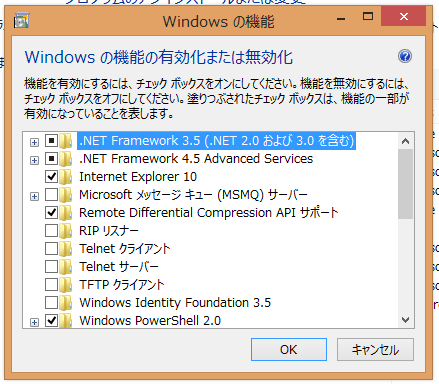The width and height of the screenshot is (439, 384).
Task: Toggle .NET Framework 4.5 Advanced Services checkbox
Action: 51,159
